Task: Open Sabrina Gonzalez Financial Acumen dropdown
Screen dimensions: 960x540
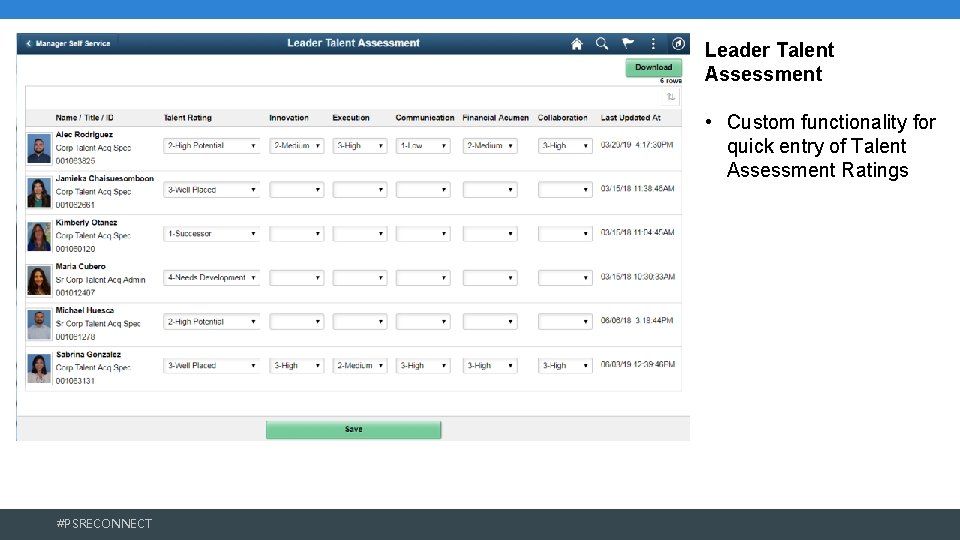Action: (490, 366)
